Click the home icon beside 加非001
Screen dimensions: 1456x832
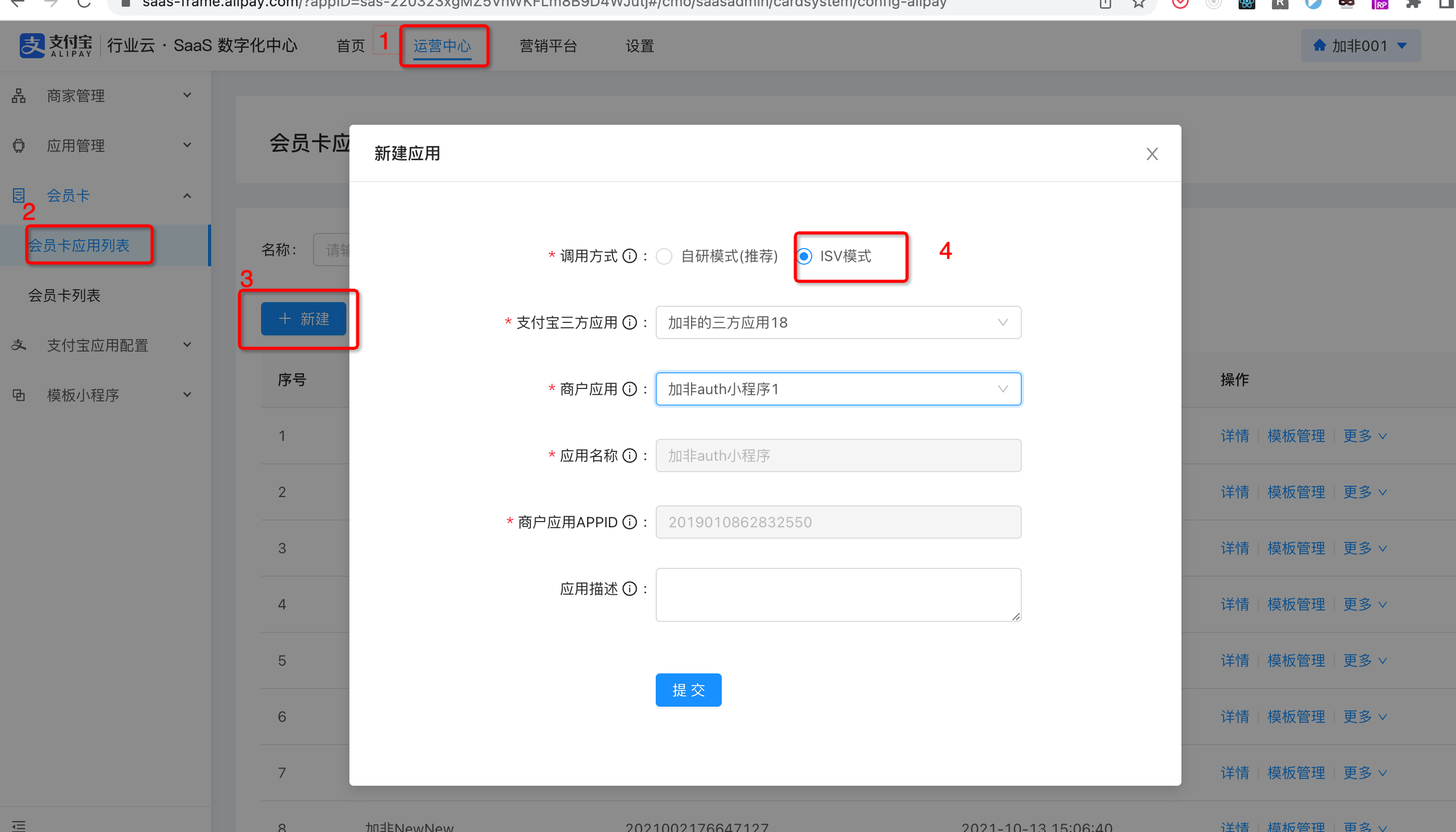pyautogui.click(x=1320, y=45)
